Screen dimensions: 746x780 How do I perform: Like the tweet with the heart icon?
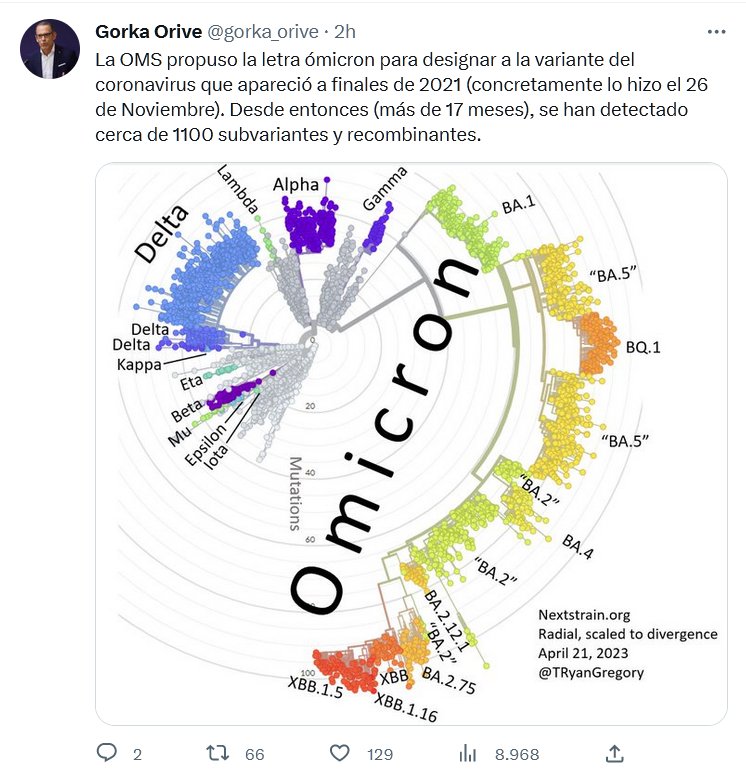tap(339, 753)
